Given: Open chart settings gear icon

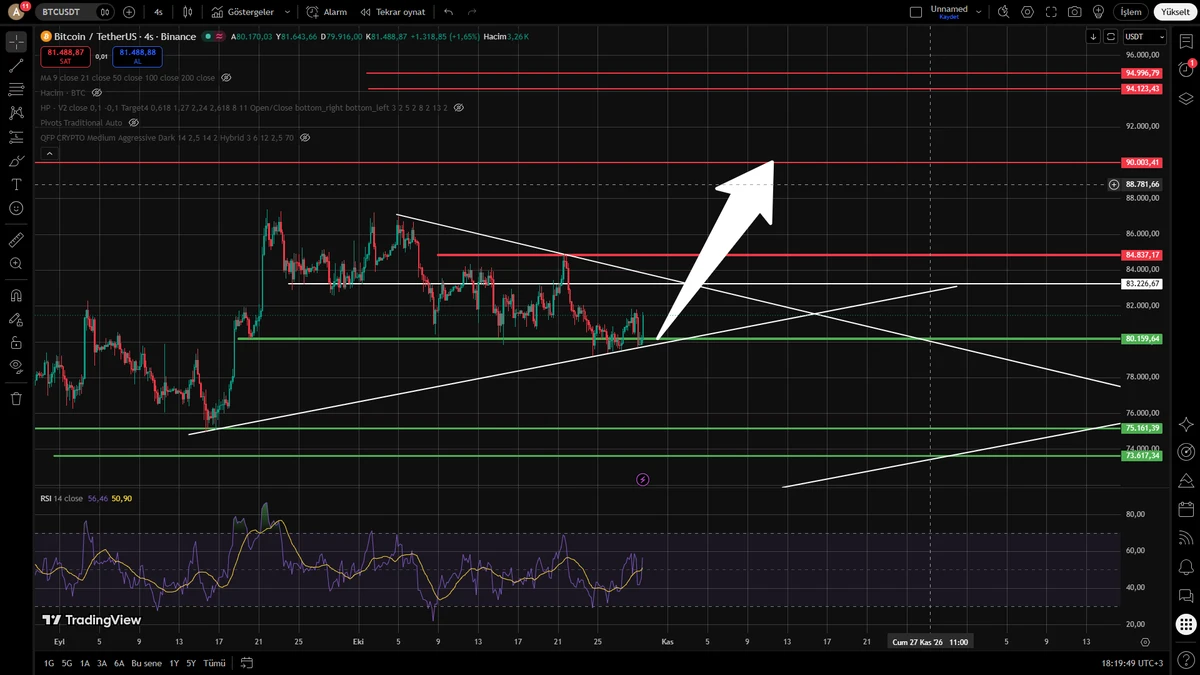Looking at the screenshot, I should pos(1028,12).
